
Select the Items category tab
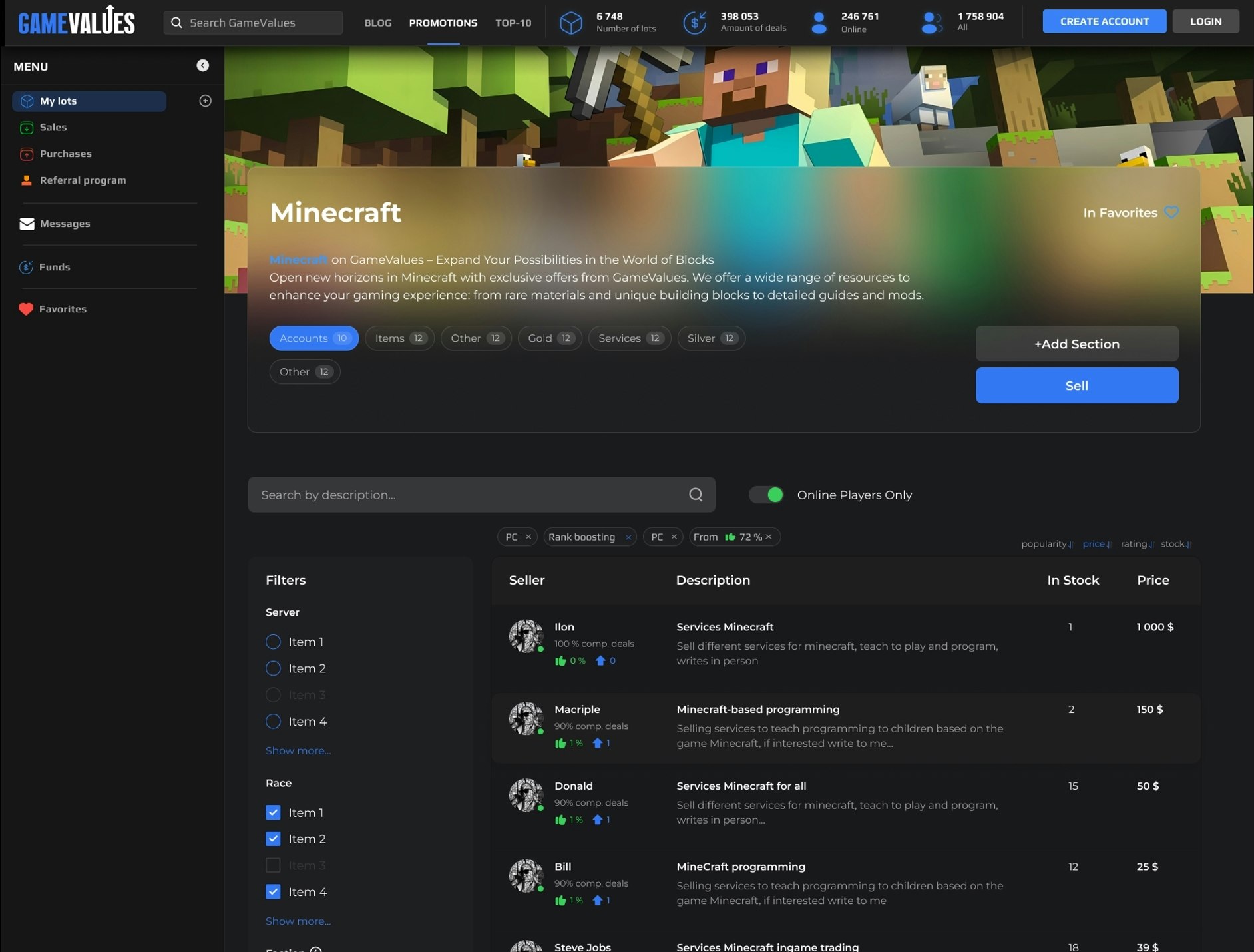tap(399, 338)
